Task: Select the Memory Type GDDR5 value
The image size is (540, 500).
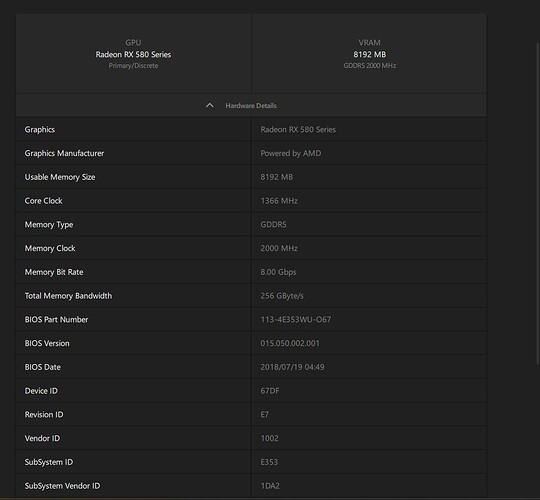Action: click(273, 225)
